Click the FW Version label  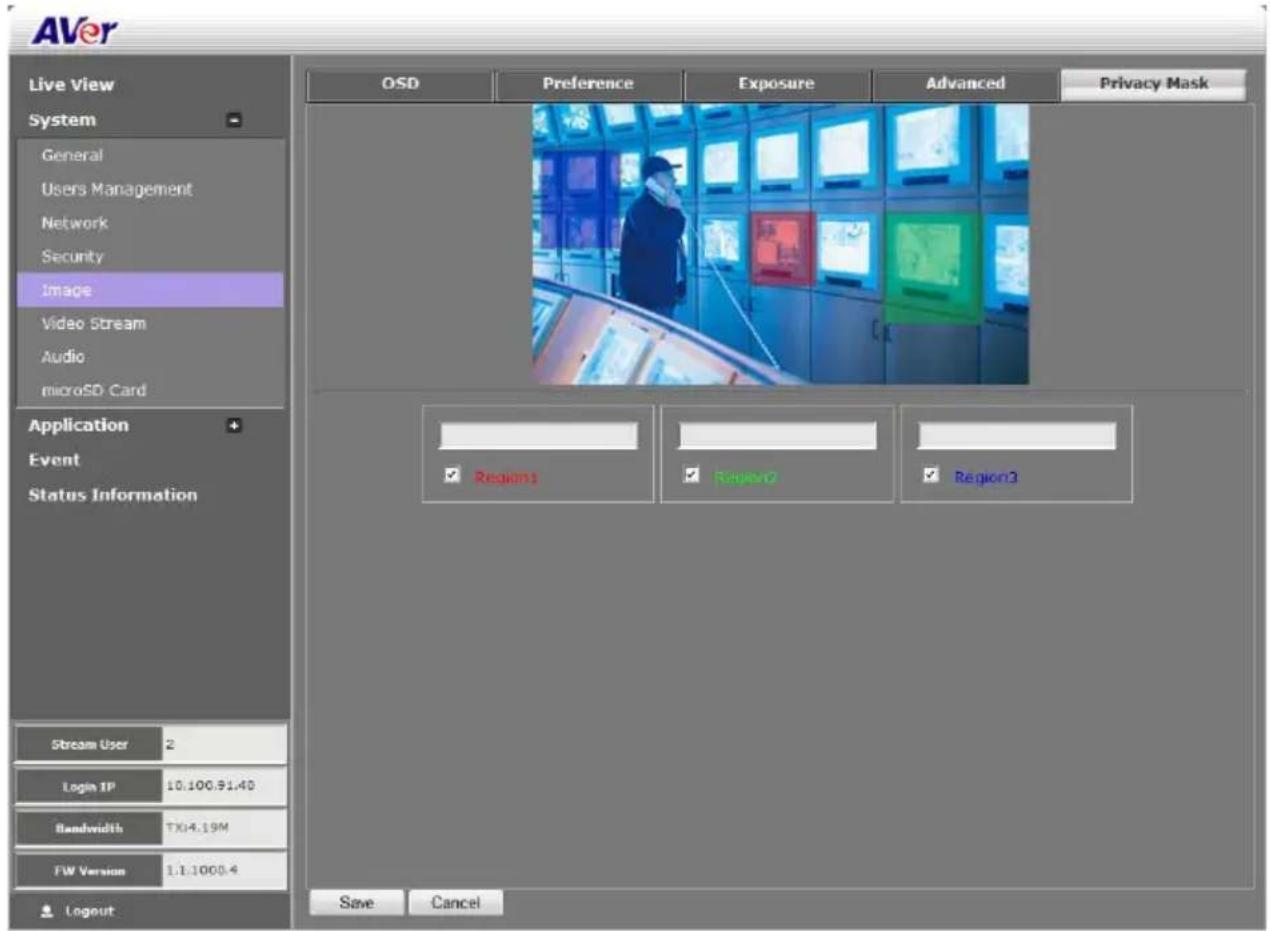click(x=91, y=871)
